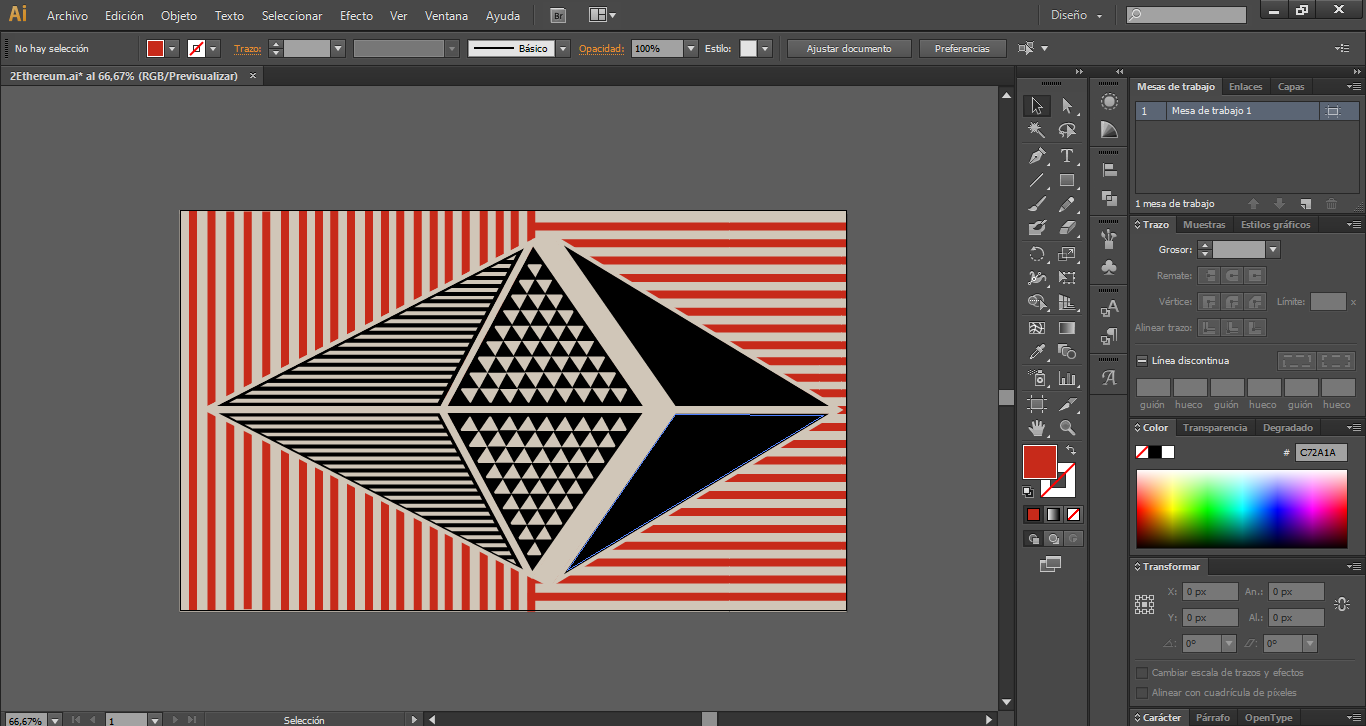Open stroke weight dropdown in control bar
The image size is (1366, 726).
[x=338, y=48]
